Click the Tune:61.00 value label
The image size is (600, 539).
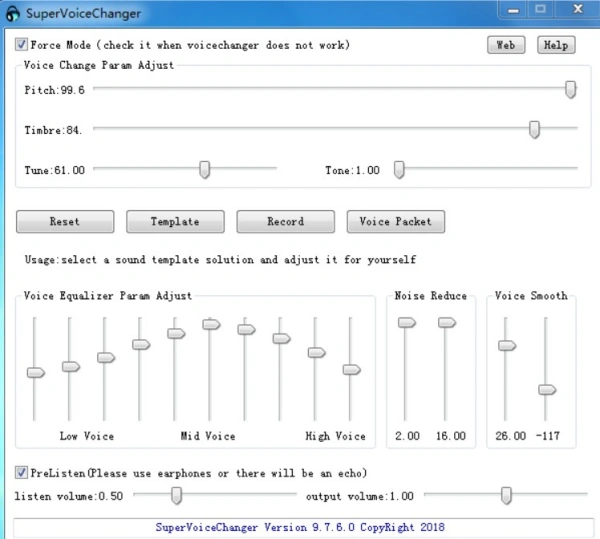(x=55, y=170)
